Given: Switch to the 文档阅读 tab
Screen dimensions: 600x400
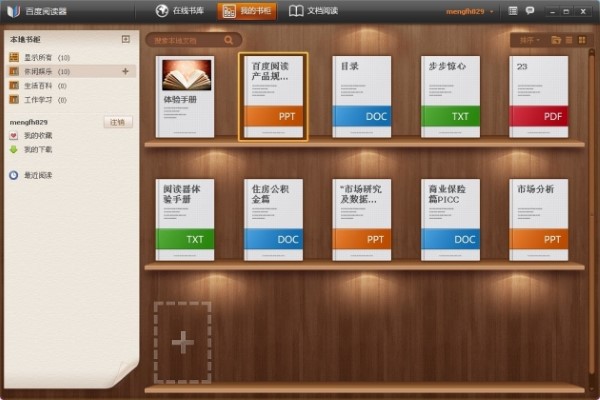Looking at the screenshot, I should (314, 11).
